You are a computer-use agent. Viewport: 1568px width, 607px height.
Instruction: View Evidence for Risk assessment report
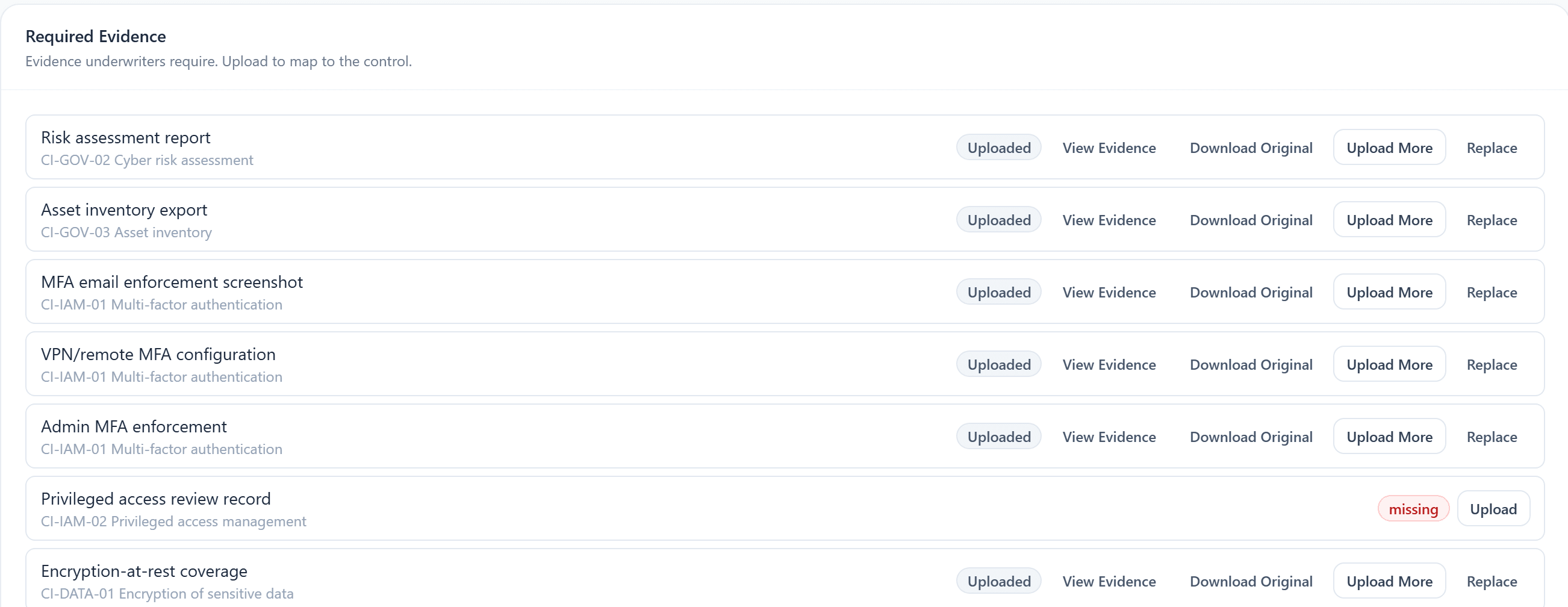point(1109,148)
